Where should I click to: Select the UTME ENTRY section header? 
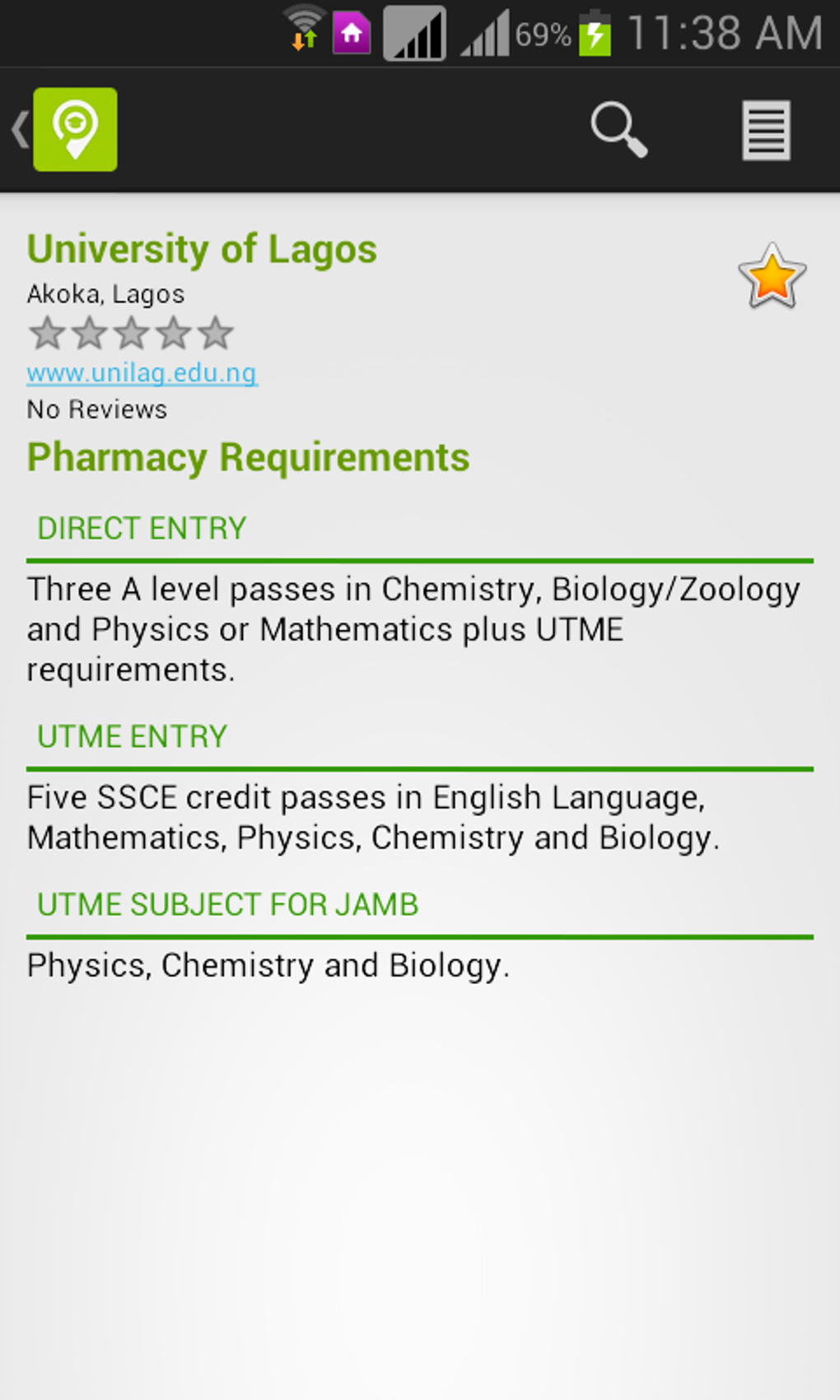132,737
